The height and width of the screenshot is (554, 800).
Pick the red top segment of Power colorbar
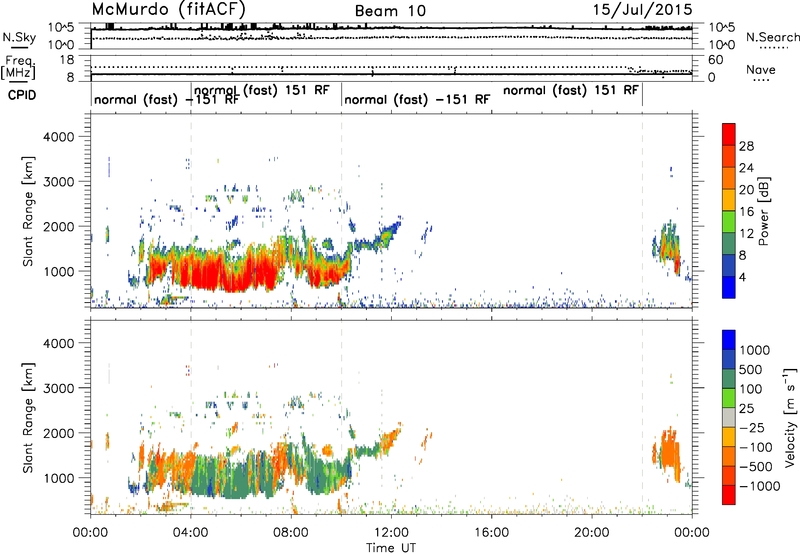tap(729, 134)
